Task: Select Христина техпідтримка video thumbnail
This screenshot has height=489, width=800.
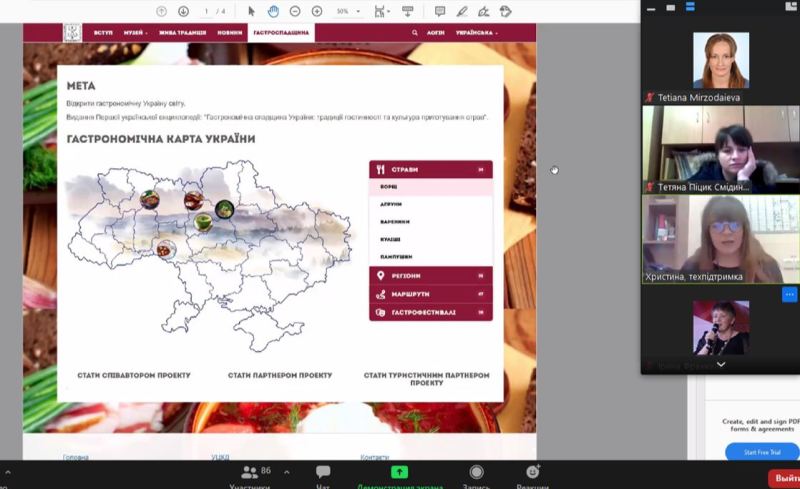Action: click(721, 239)
